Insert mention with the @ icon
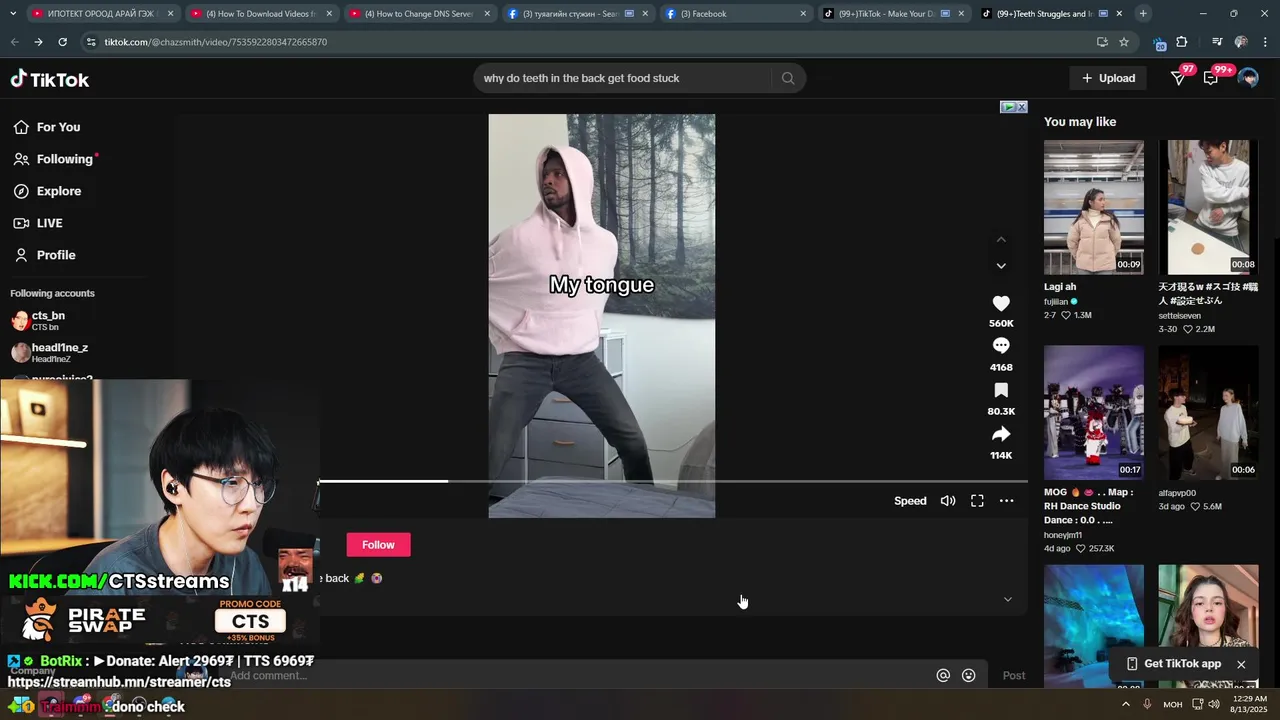The width and height of the screenshot is (1280, 720). coord(942,675)
